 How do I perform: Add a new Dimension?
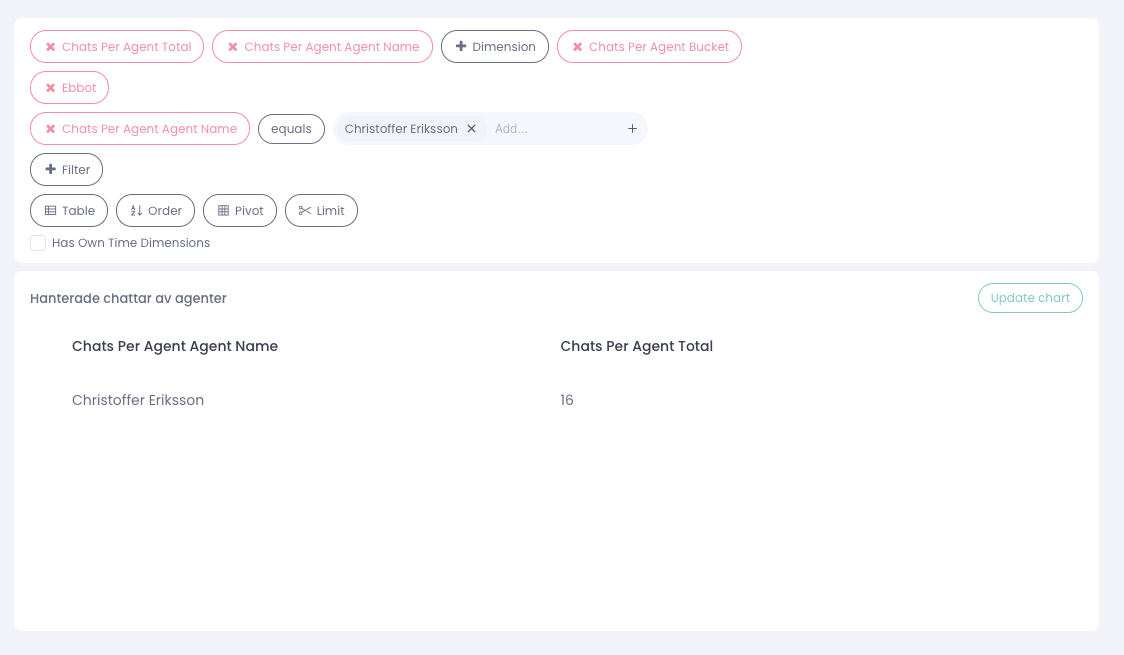(495, 47)
